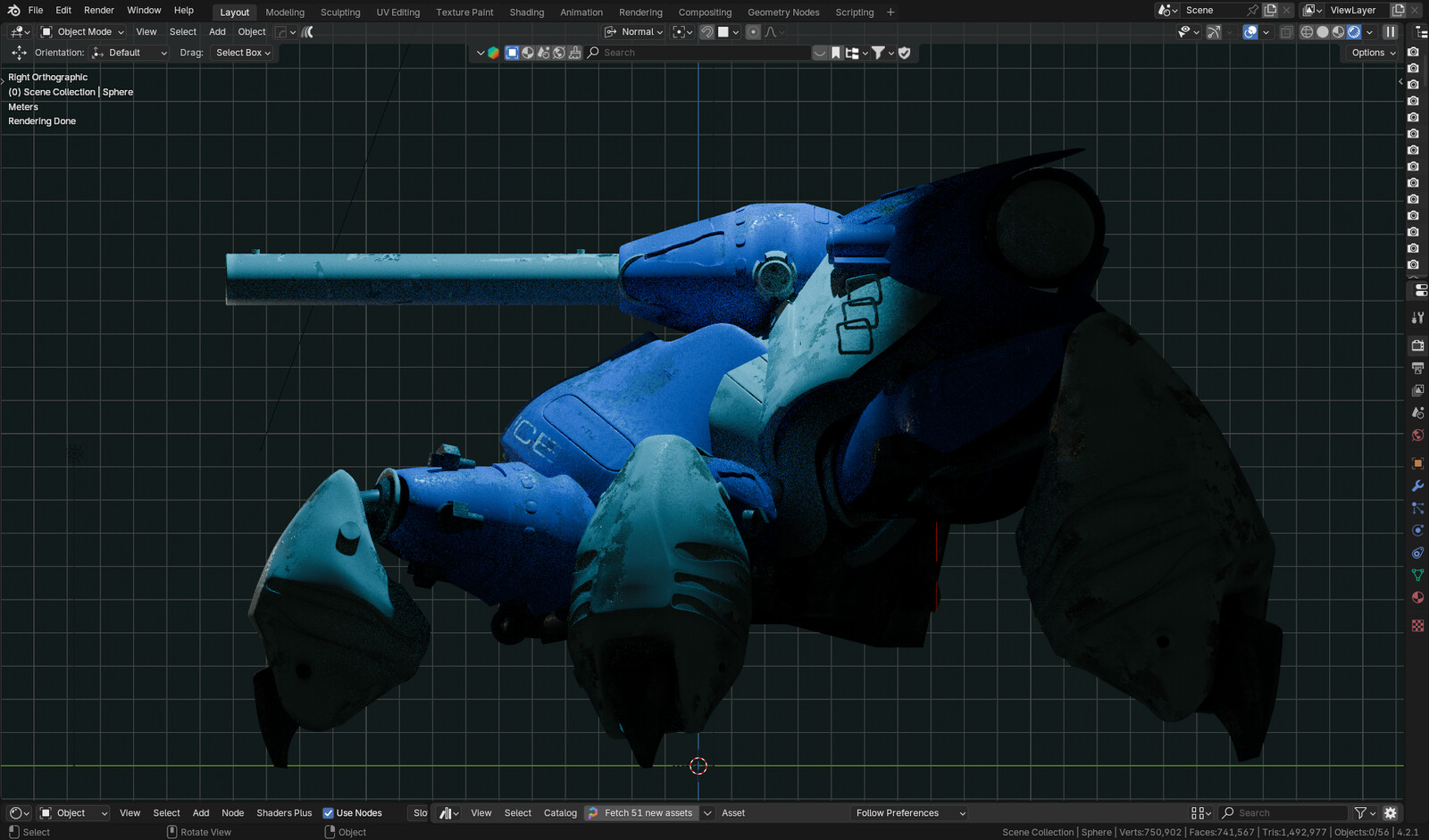Viewport: 1429px width, 840px height.
Task: Switch to the Geometry Nodes workspace tab
Action: (783, 12)
